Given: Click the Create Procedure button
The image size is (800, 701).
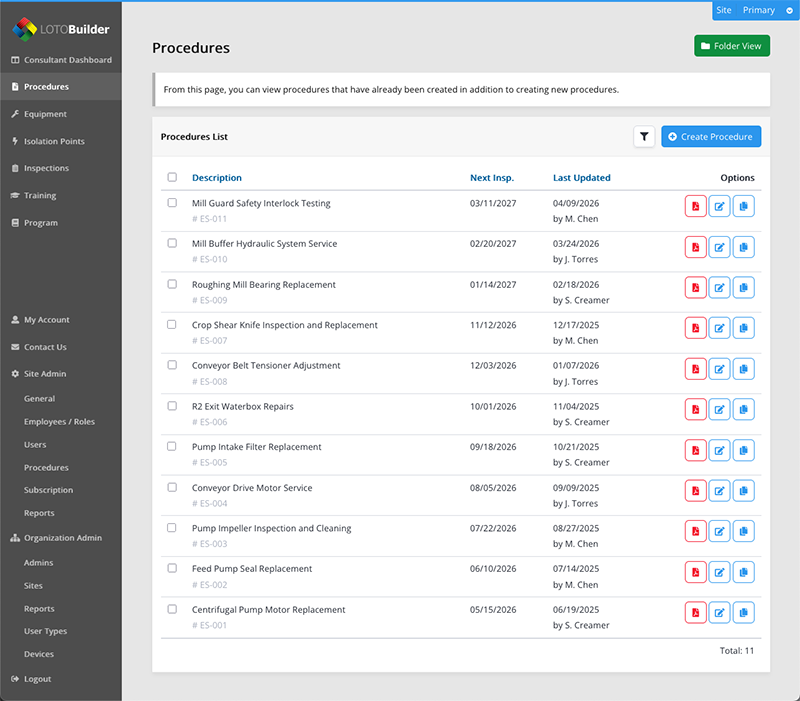Looking at the screenshot, I should [x=711, y=137].
